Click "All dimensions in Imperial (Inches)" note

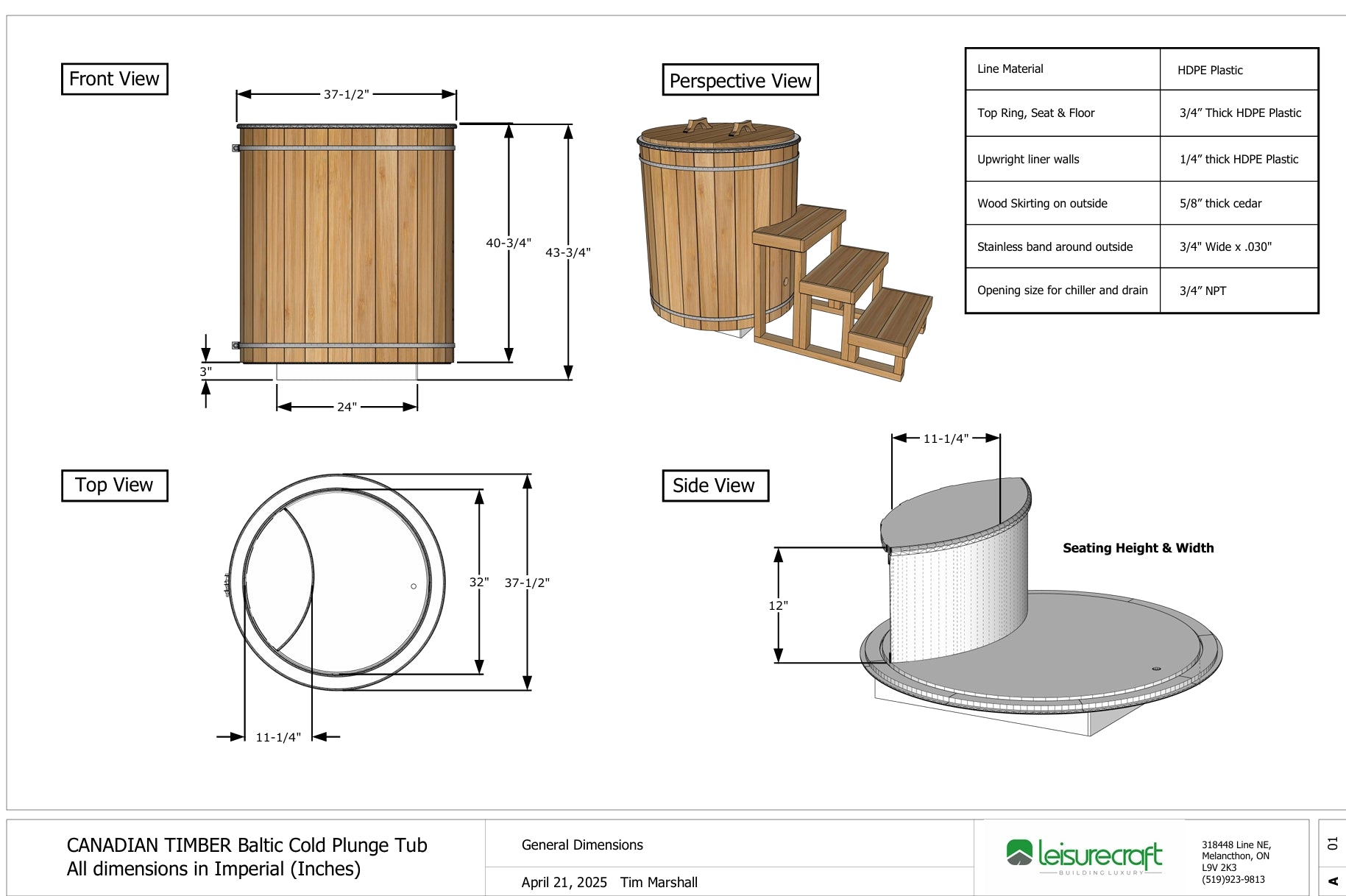[213, 869]
